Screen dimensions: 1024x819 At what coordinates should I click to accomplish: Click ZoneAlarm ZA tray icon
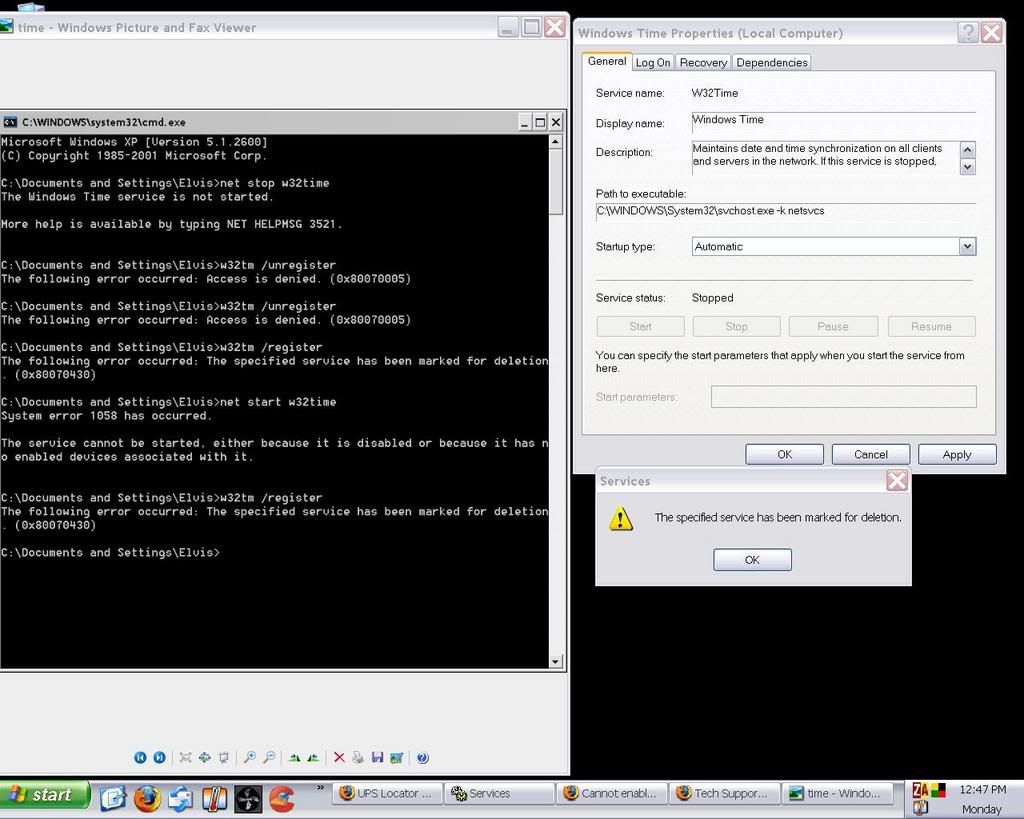coord(920,791)
